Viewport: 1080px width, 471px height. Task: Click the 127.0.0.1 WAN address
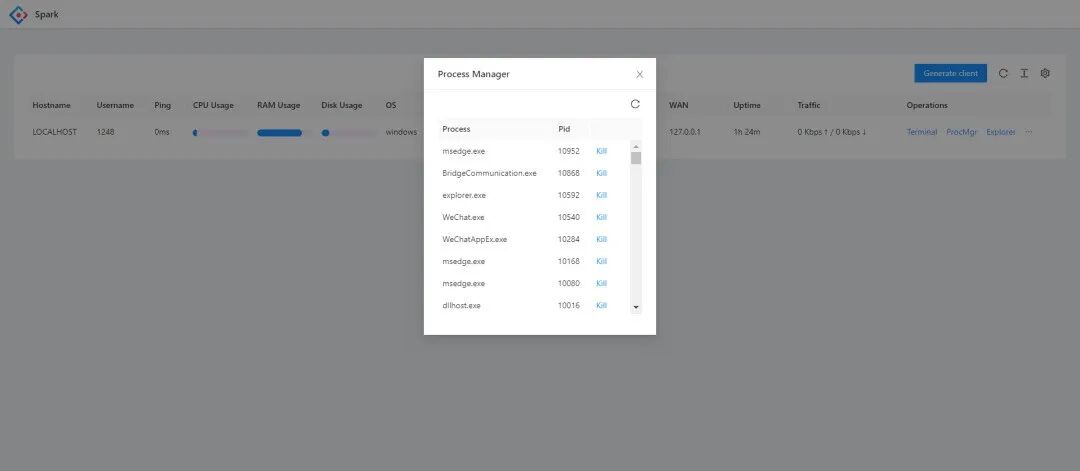click(685, 132)
